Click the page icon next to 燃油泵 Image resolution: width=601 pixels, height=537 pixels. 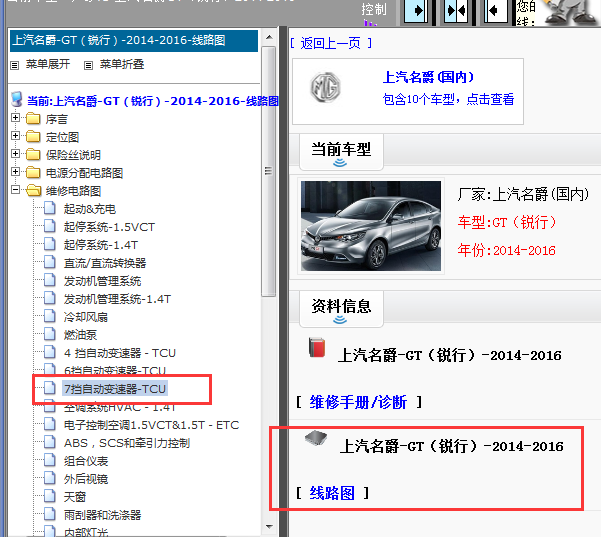(49, 334)
